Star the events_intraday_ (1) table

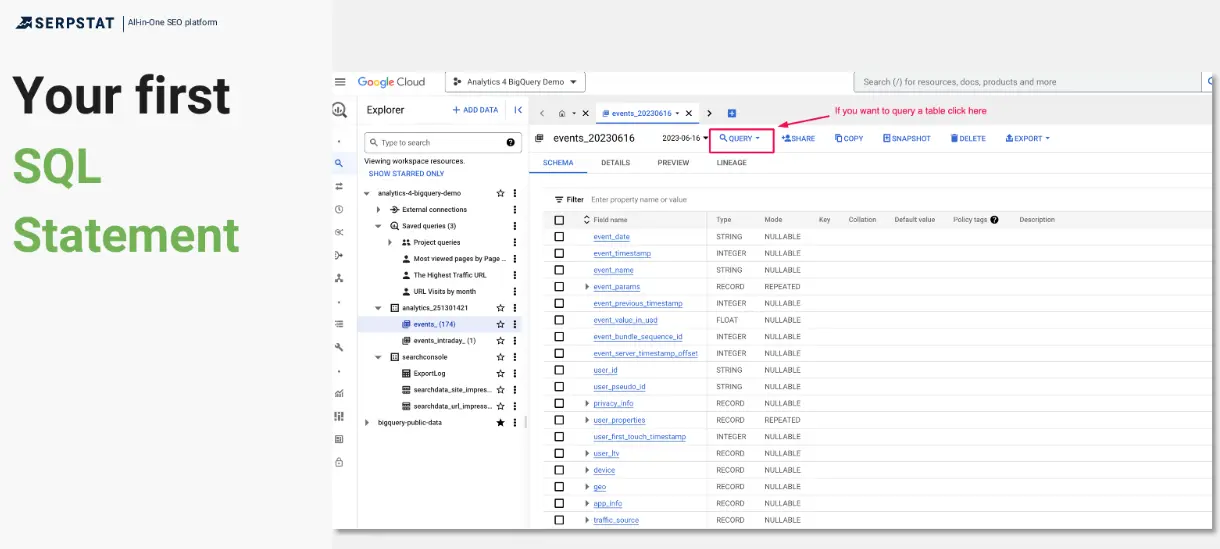pyautogui.click(x=501, y=341)
